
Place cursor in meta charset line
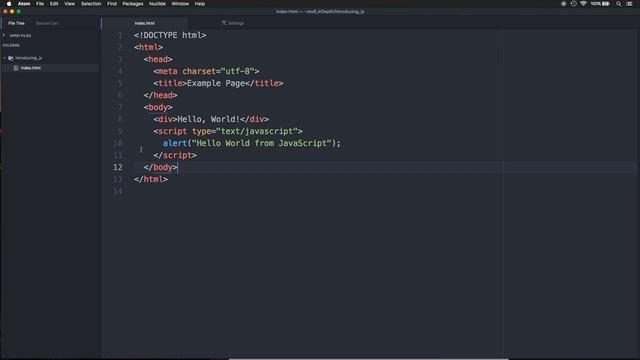pos(206,71)
